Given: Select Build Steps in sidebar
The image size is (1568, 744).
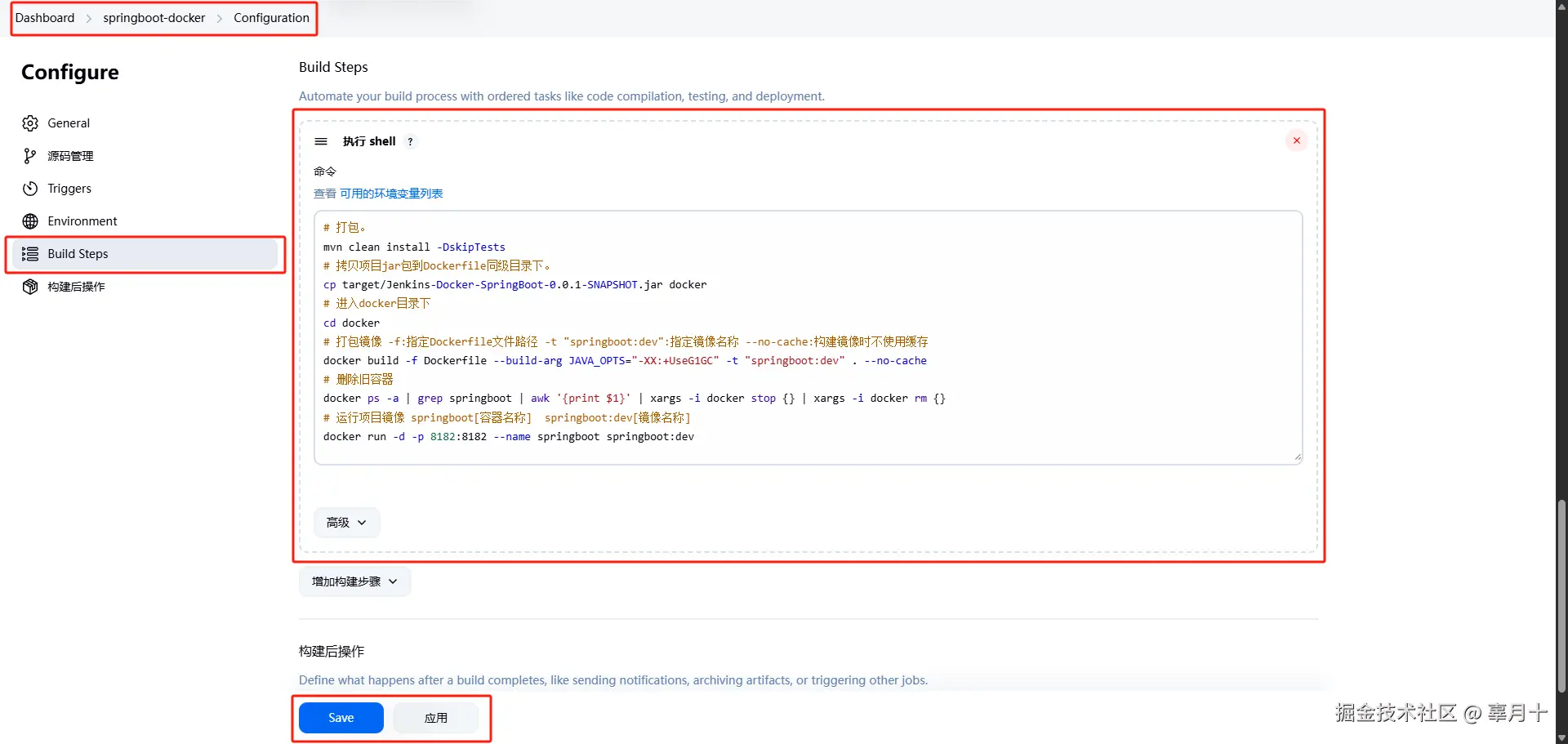Looking at the screenshot, I should (145, 254).
